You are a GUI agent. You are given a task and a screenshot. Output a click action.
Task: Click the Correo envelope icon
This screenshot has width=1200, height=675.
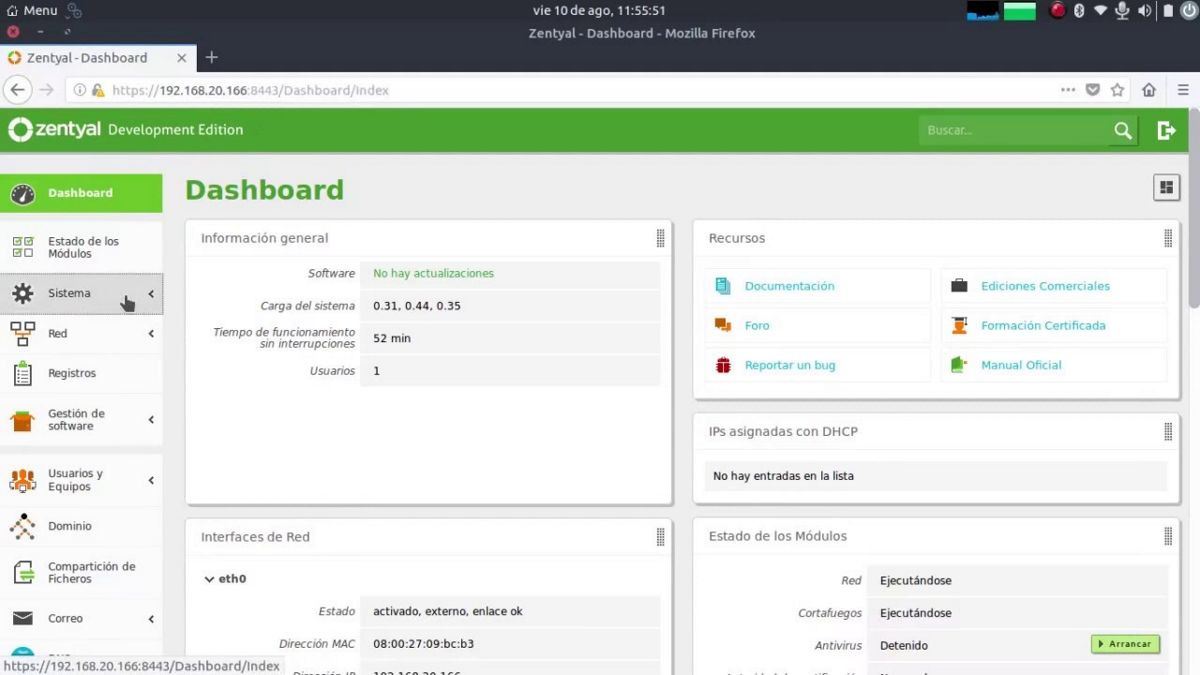click(x=22, y=618)
